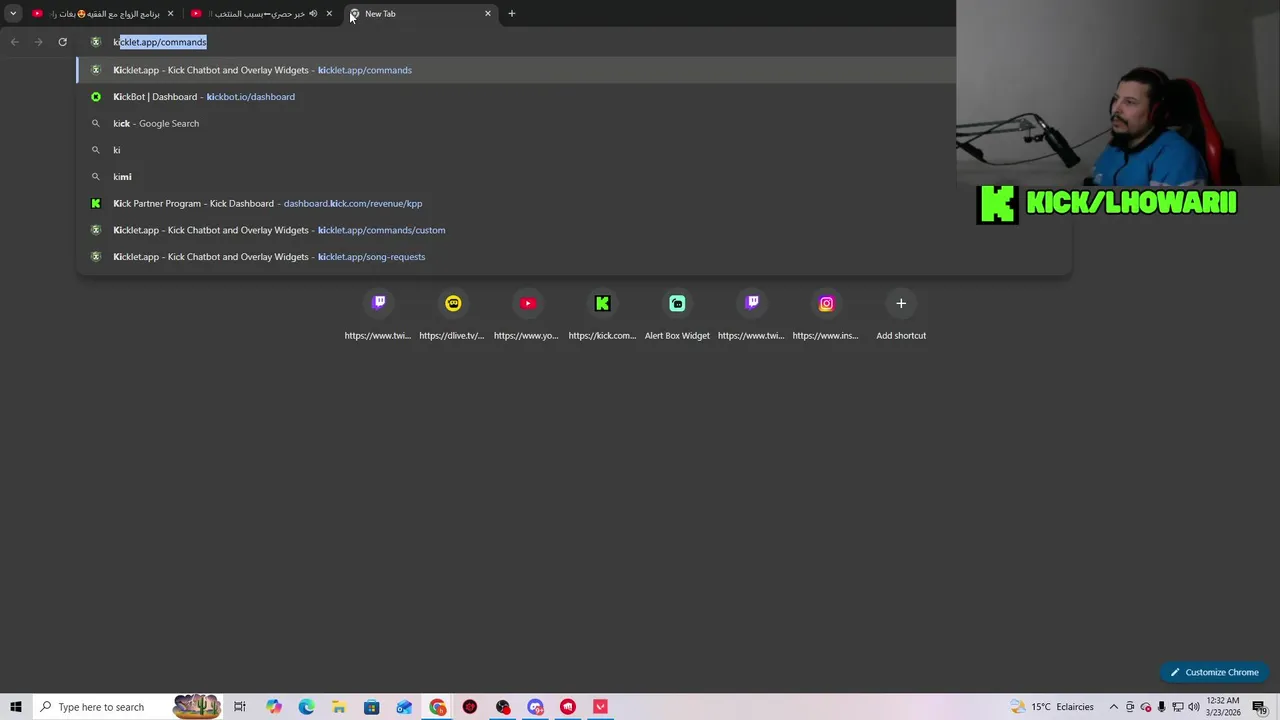Open the dlive.tv shortcut tile
The height and width of the screenshot is (720, 1280).
coord(452,314)
